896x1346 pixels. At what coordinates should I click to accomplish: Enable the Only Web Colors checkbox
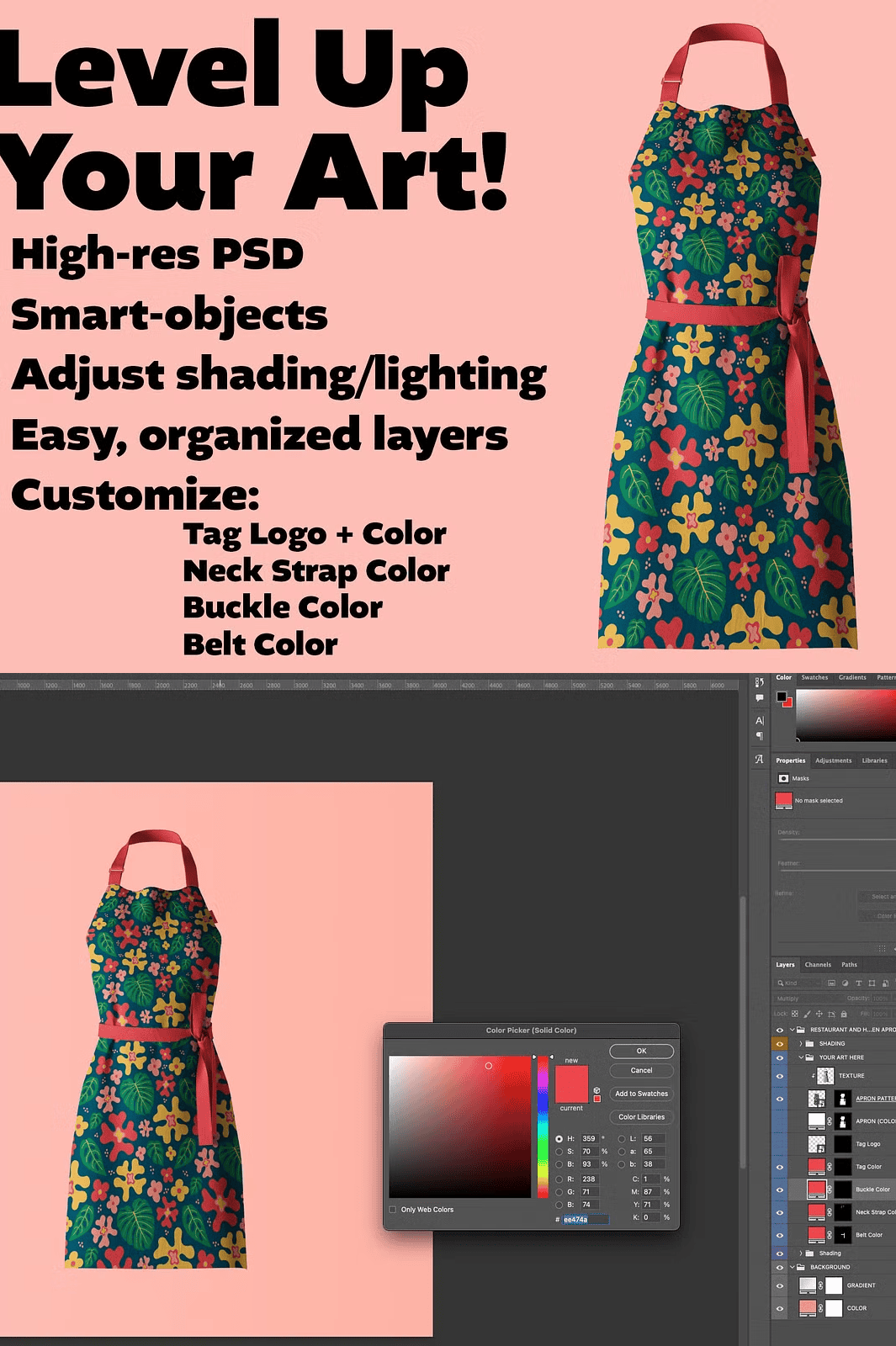[x=393, y=1210]
